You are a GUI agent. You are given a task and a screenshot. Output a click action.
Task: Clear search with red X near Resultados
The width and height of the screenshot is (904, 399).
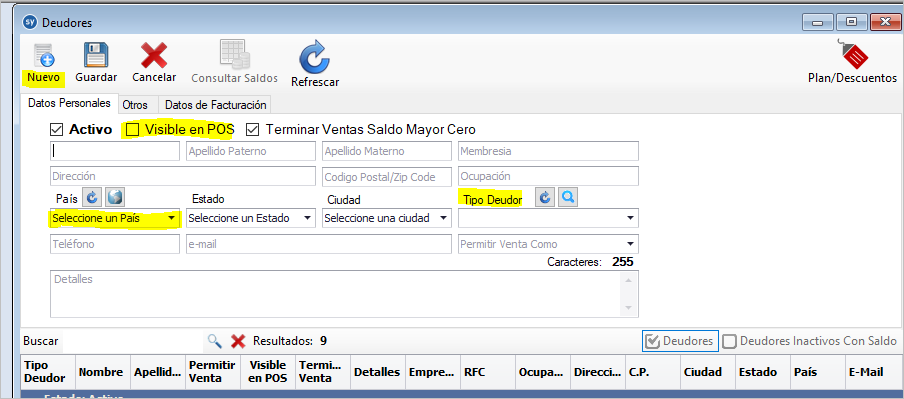click(x=238, y=341)
